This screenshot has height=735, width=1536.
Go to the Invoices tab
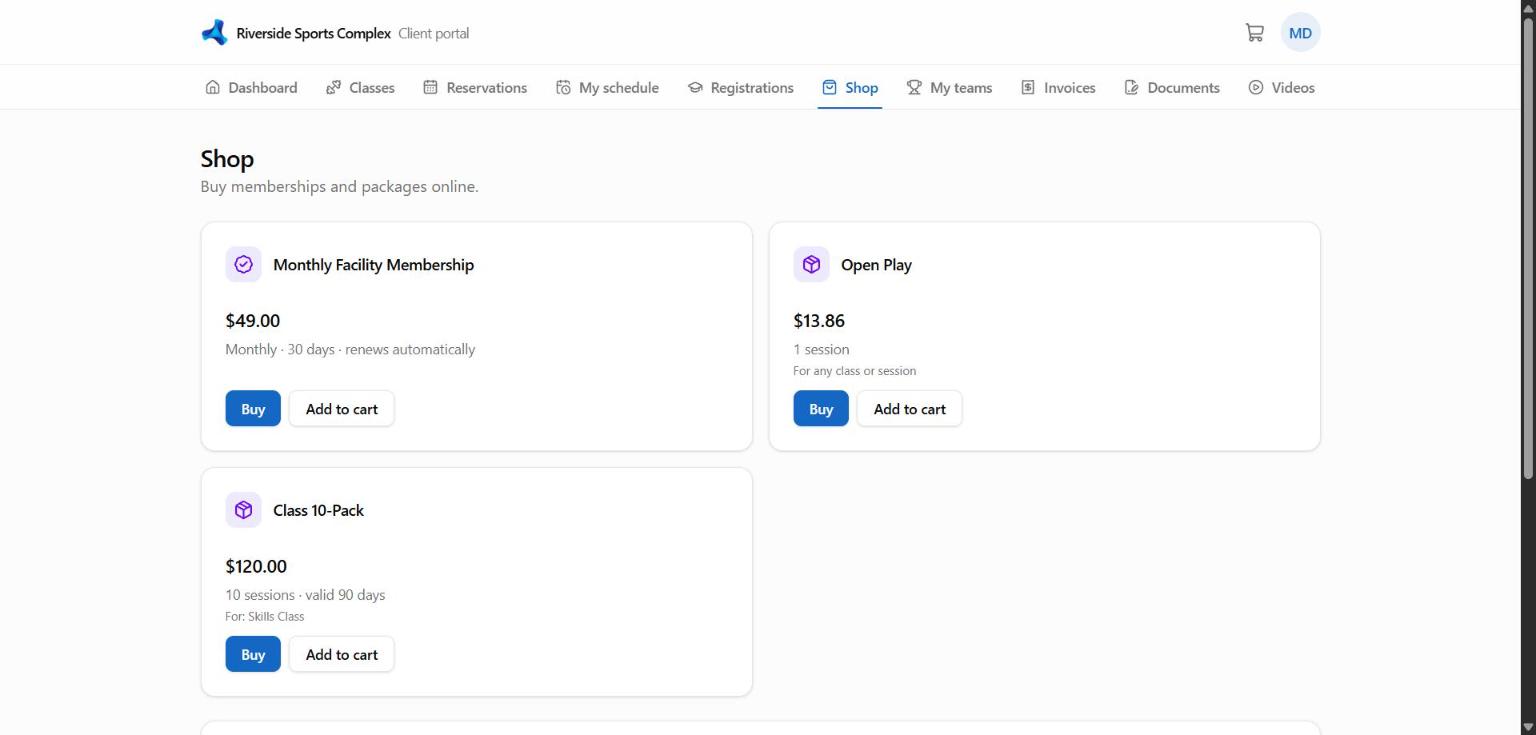[1058, 88]
